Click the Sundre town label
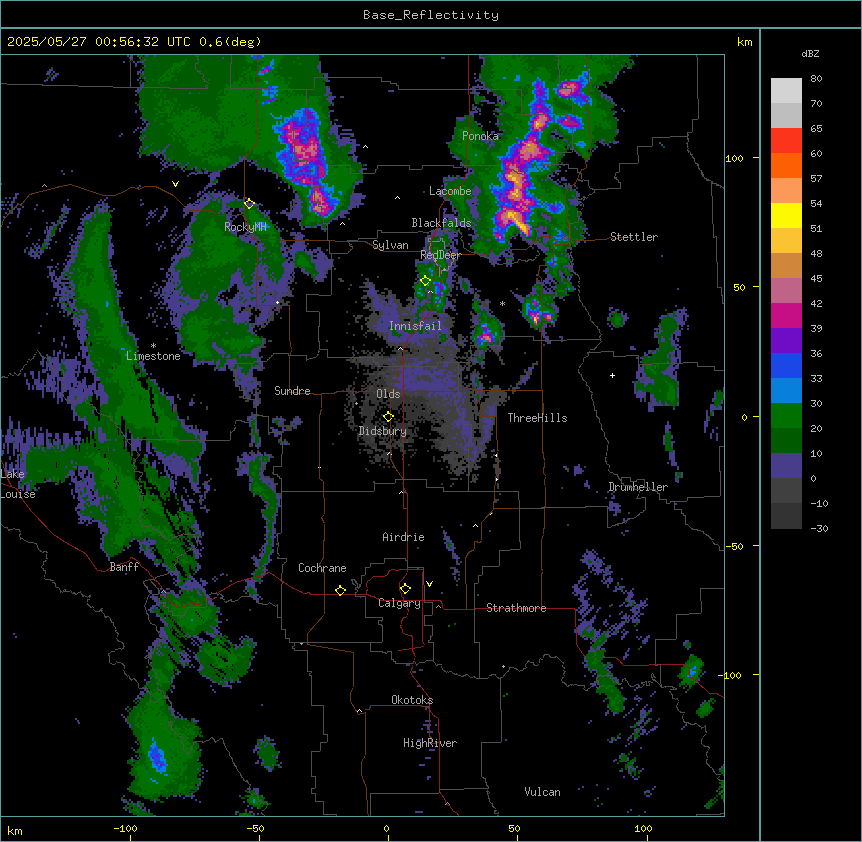862x842 pixels. coord(292,391)
